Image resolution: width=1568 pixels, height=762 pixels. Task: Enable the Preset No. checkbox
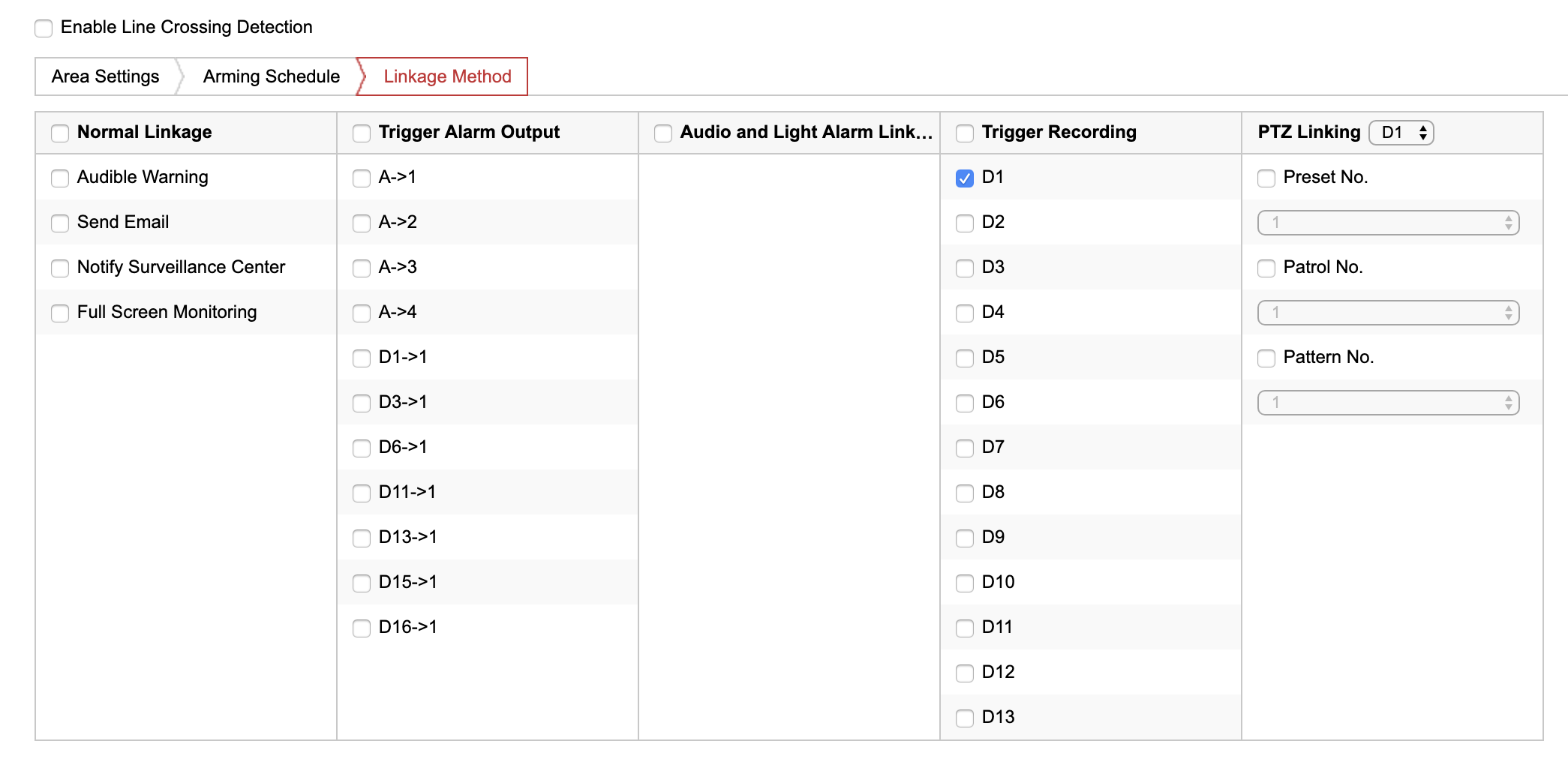(x=1266, y=178)
